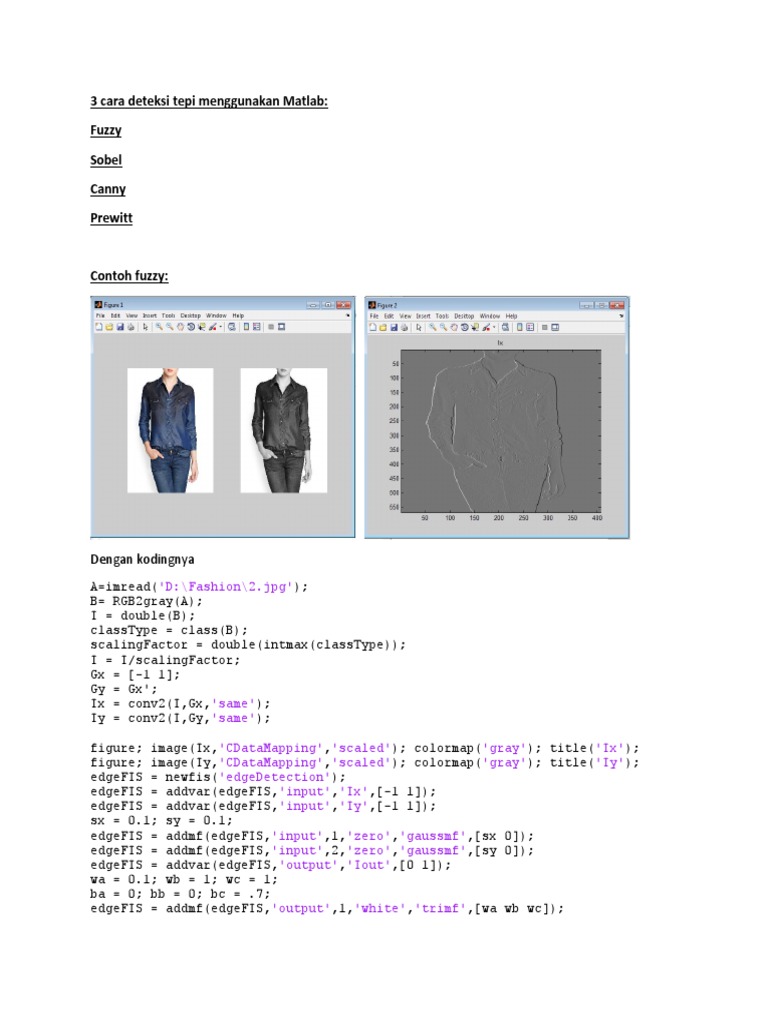Image resolution: width=768 pixels, height=1024 pixels.
Task: Select Edit Plot arrow in Figure 2
Action: pyautogui.click(x=419, y=327)
